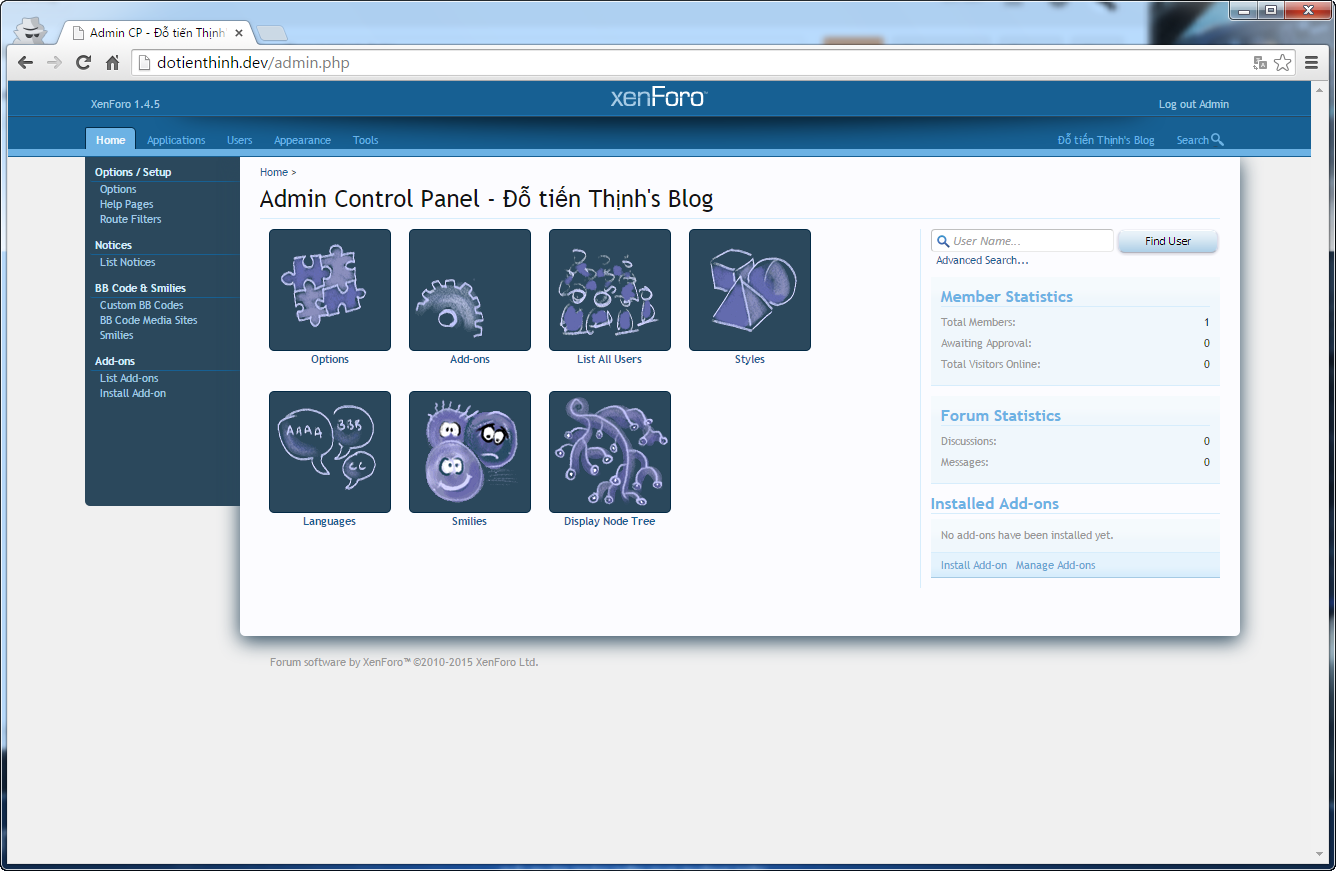
Task: Open the Languages speech-bubbles icon
Action: coord(330,452)
